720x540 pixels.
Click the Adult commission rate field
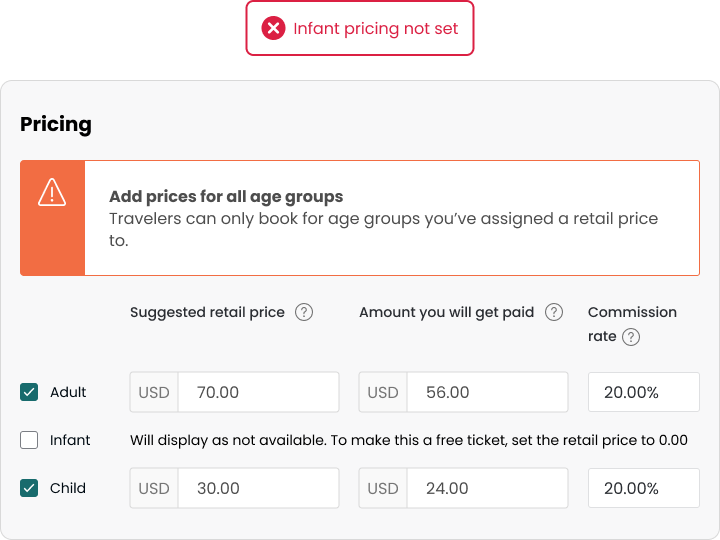point(643,392)
